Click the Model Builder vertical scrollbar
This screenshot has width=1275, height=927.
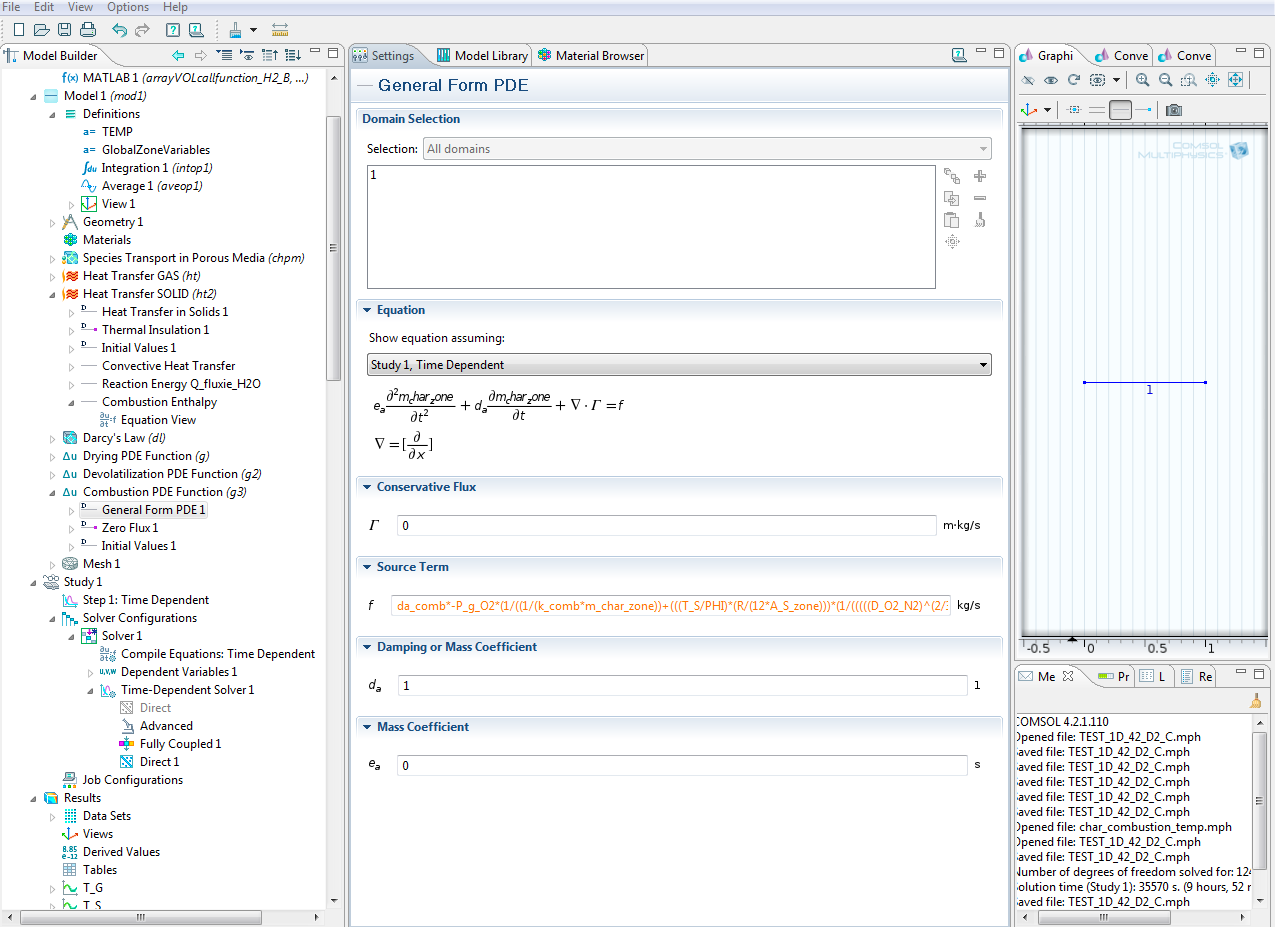click(x=334, y=246)
